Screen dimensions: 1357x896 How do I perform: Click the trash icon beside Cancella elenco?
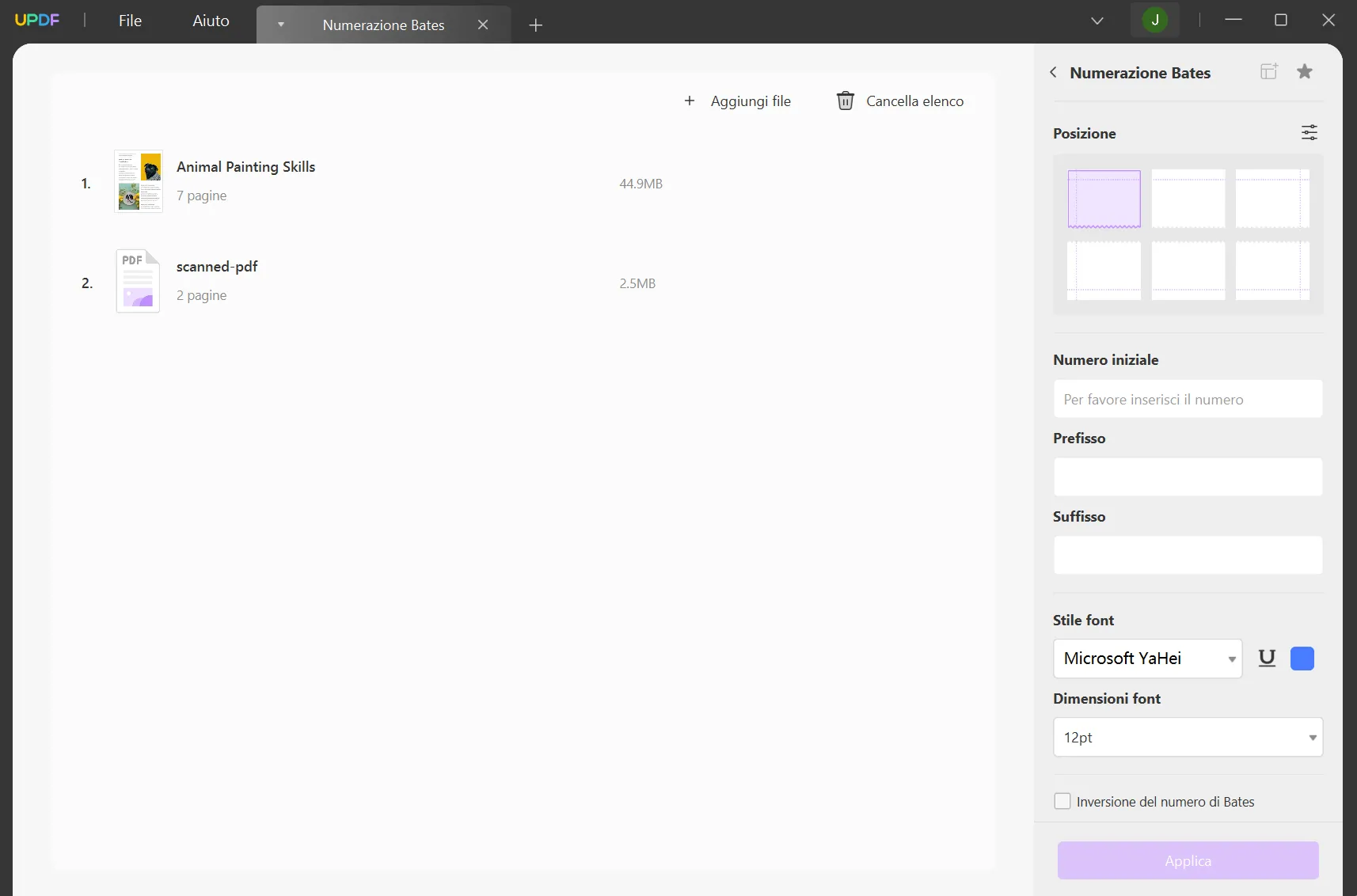pos(846,101)
